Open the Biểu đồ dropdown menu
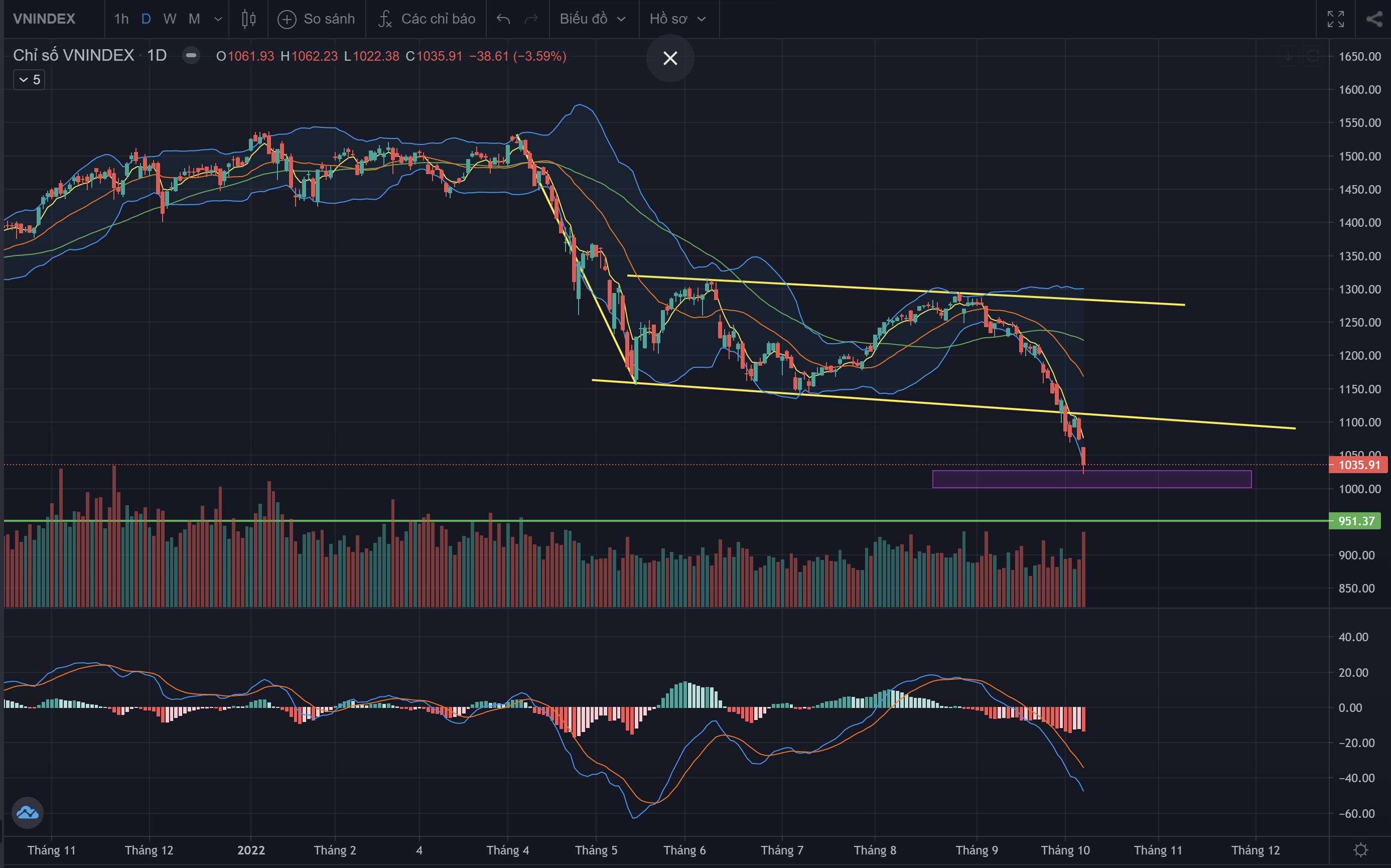The width and height of the screenshot is (1391, 868). click(x=593, y=19)
